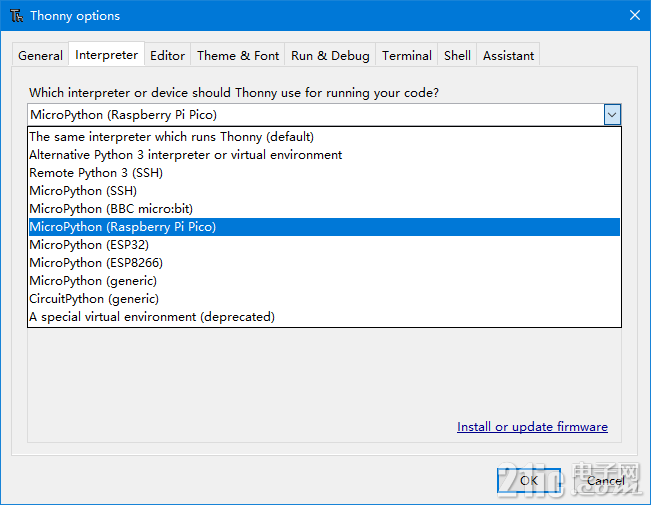Select CircuitPython (generic) interpreter
651x505 pixels.
pos(324,299)
